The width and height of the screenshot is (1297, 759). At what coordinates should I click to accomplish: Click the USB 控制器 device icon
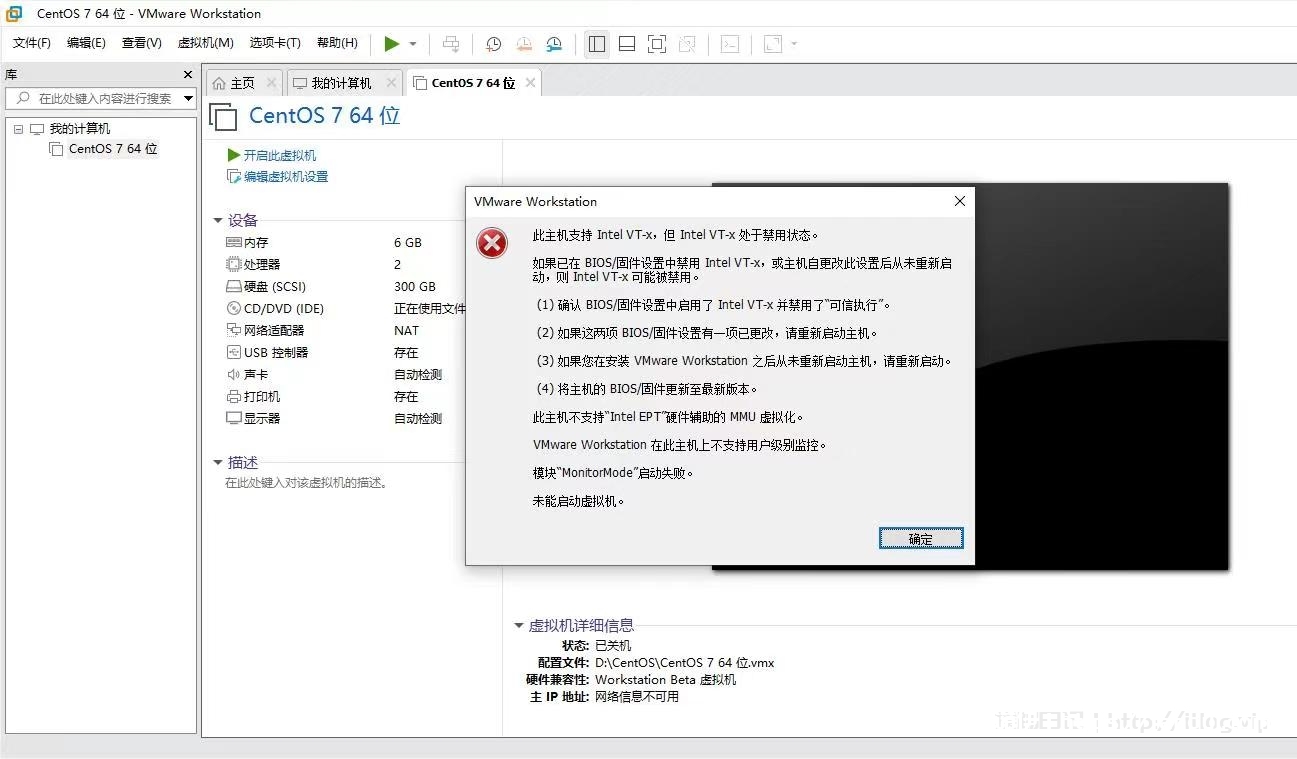coord(234,352)
